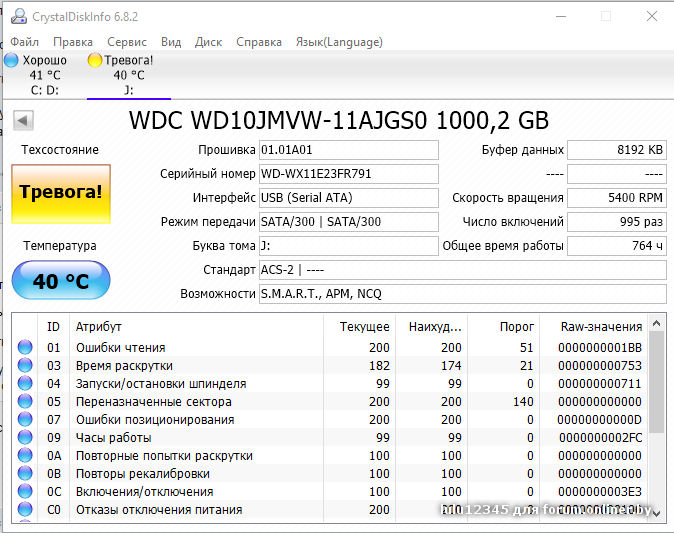
Task: Click the yellow status circle for disk J:
Action: click(x=95, y=60)
